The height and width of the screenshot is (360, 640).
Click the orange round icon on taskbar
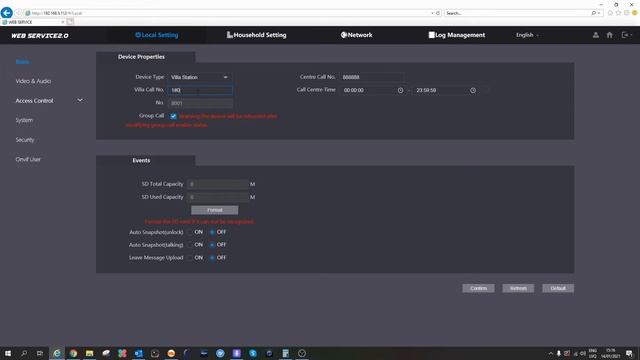[x=171, y=353]
